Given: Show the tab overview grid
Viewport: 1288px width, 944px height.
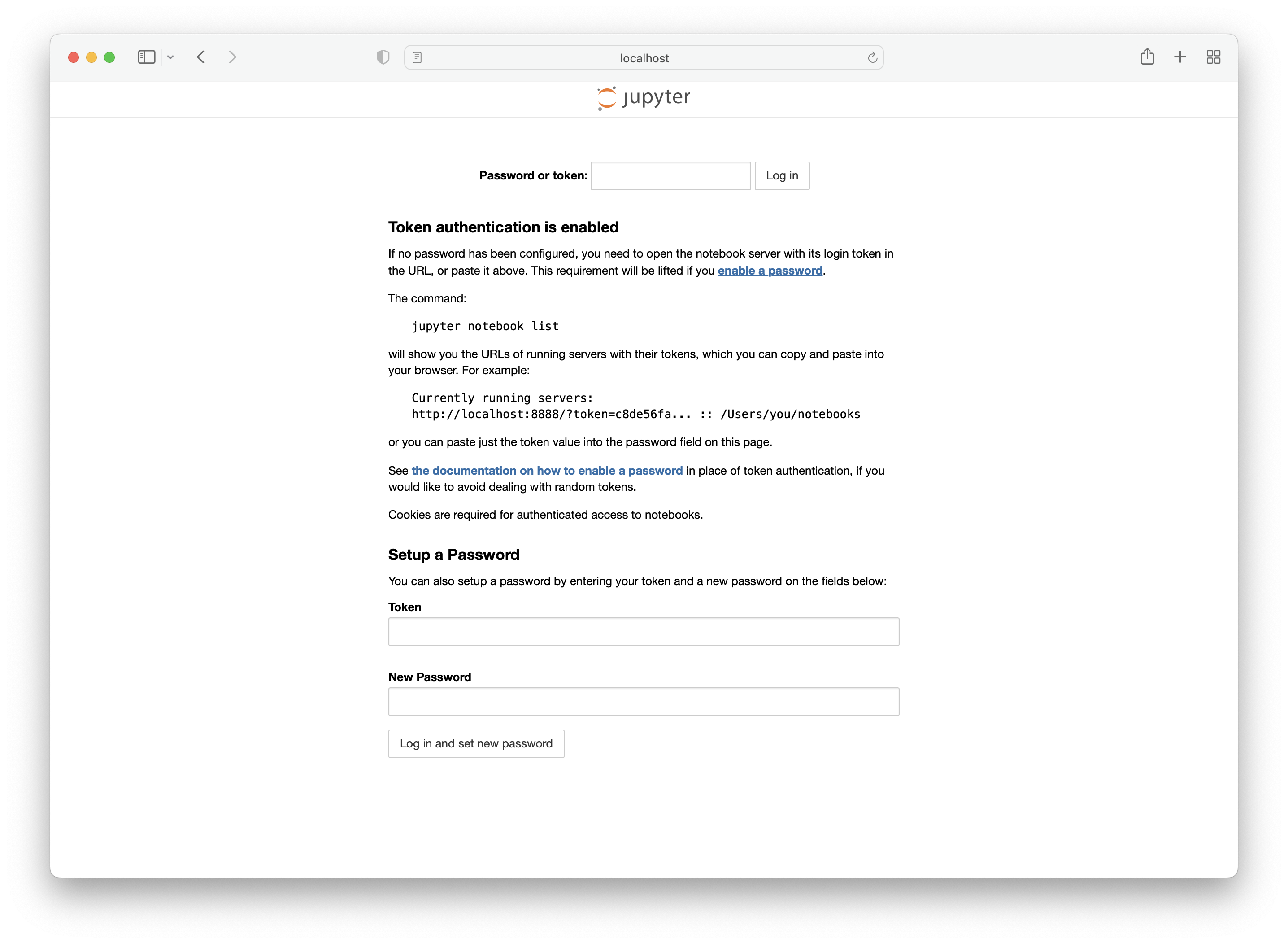Looking at the screenshot, I should click(1213, 57).
